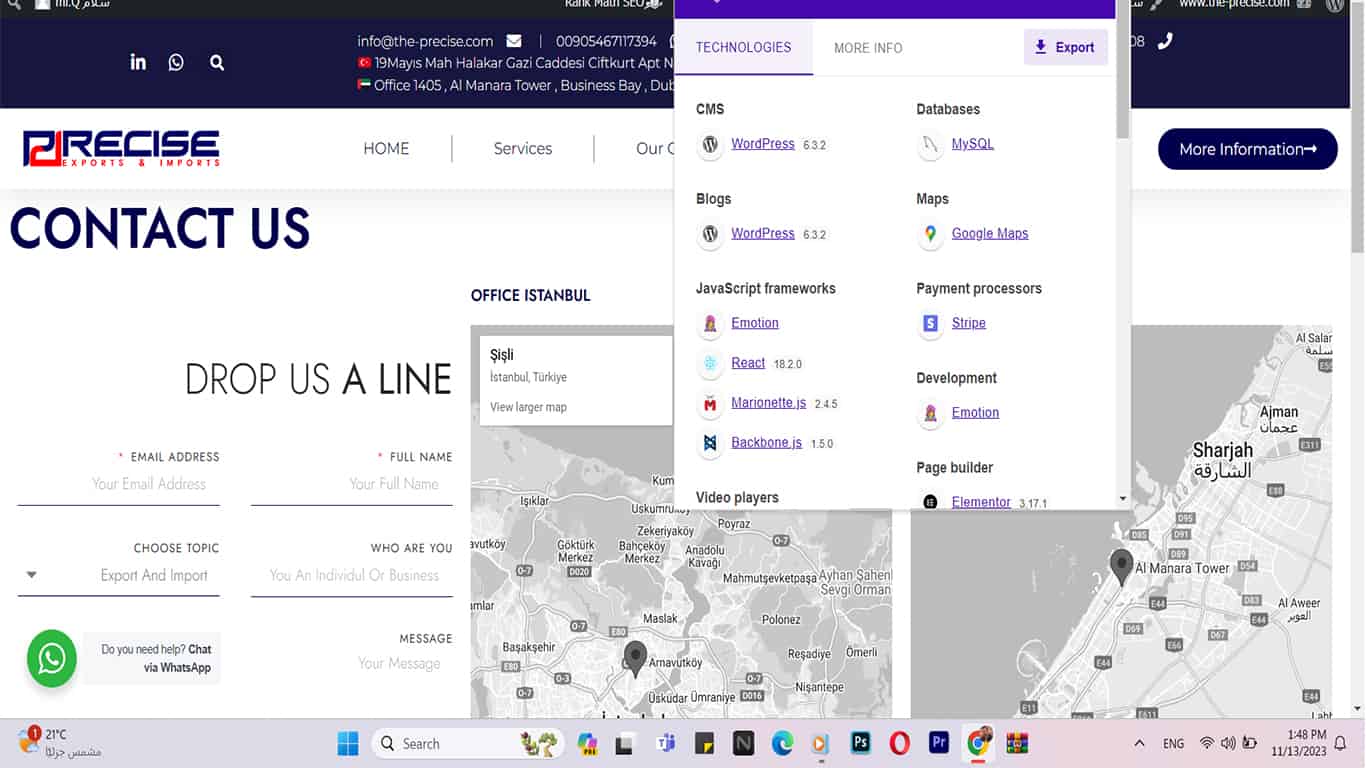Open the MySQL link

(973, 143)
